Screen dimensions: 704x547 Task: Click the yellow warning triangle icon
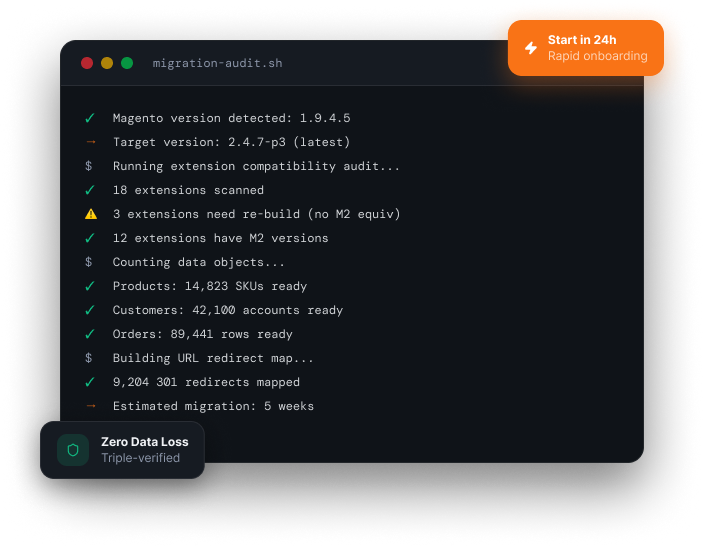tap(91, 214)
